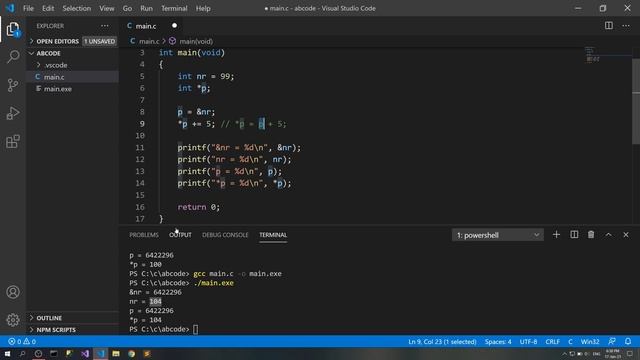Viewport: 640px width, 360px height.
Task: Change encoding via UTF-8 status item
Action: (x=528, y=342)
